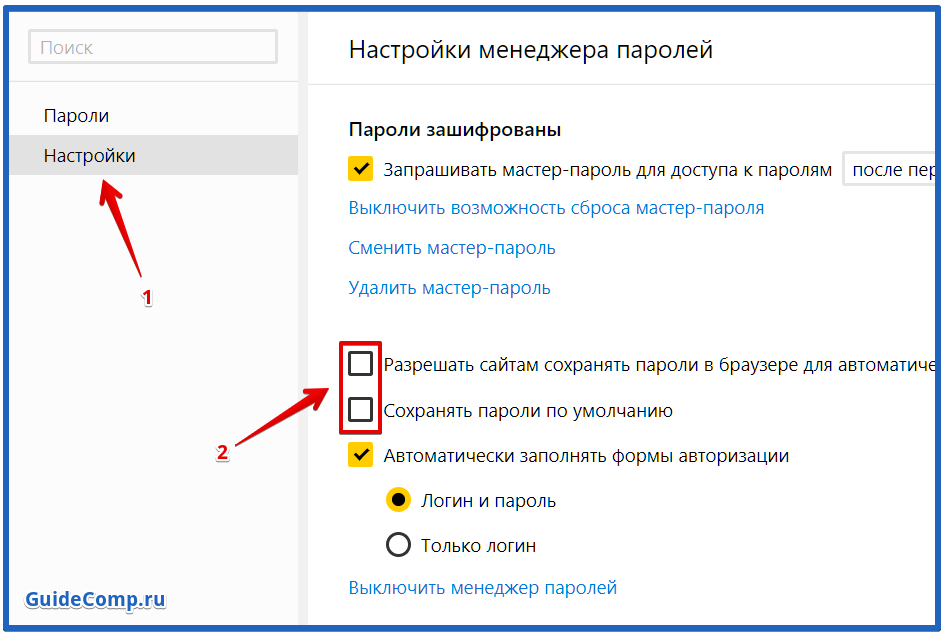Uncheck Автоматически заполнять формы авторизации
This screenshot has height=635, width=946.
click(360, 455)
